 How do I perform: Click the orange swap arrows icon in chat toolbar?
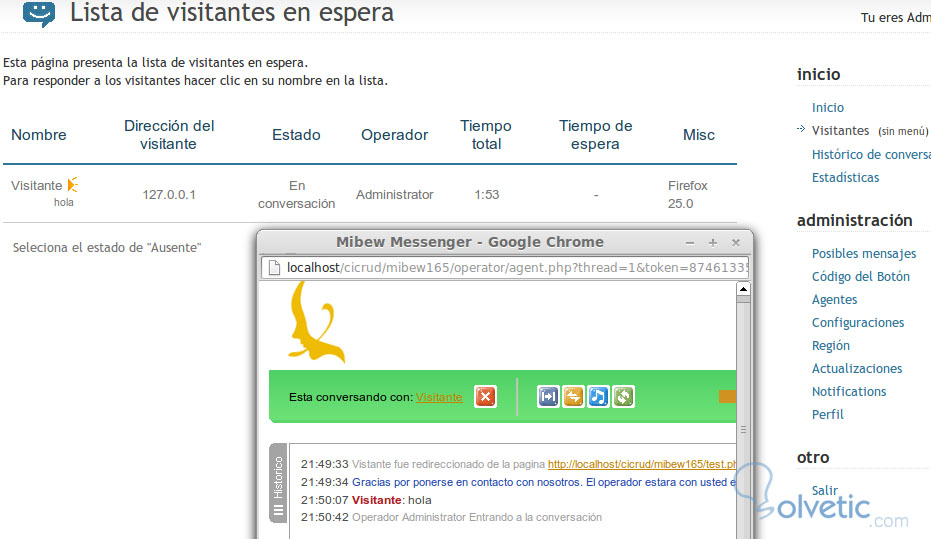pos(573,397)
